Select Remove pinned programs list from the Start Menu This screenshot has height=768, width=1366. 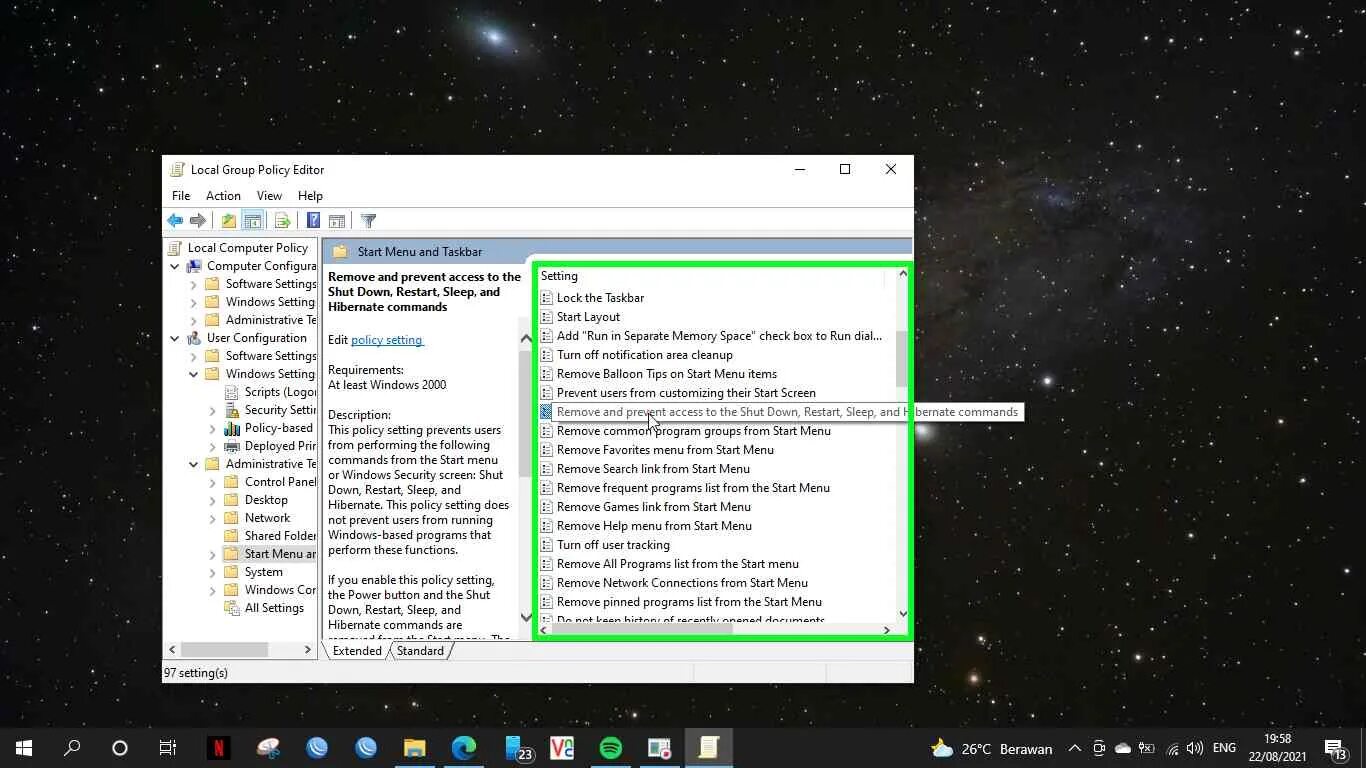[689, 602]
